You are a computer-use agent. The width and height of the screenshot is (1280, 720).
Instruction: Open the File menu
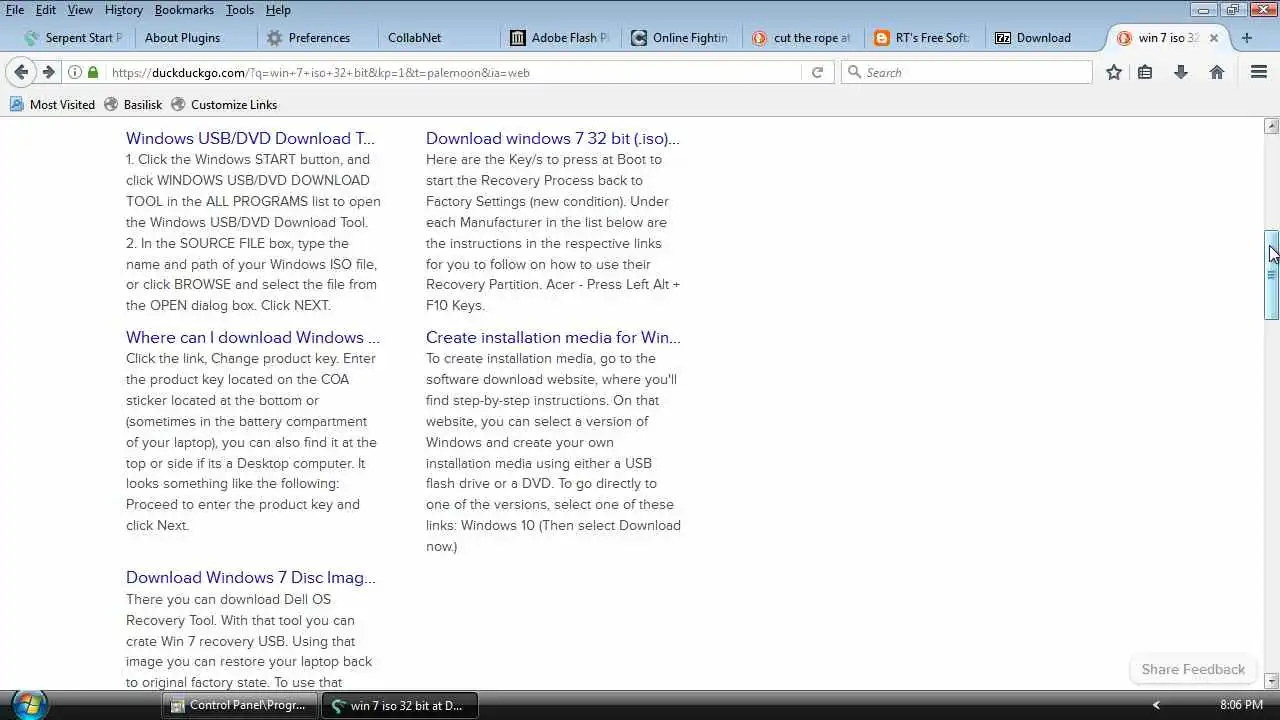pyautogui.click(x=15, y=10)
